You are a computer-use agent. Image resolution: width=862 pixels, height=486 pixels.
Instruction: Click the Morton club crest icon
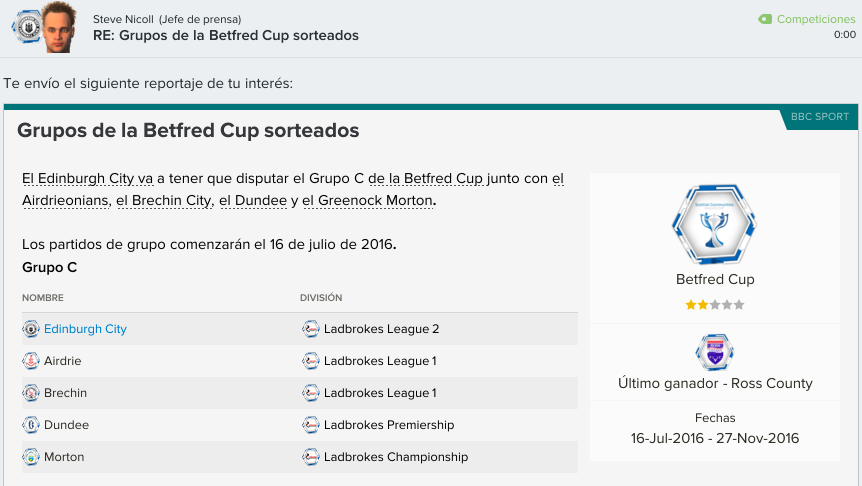[31, 456]
